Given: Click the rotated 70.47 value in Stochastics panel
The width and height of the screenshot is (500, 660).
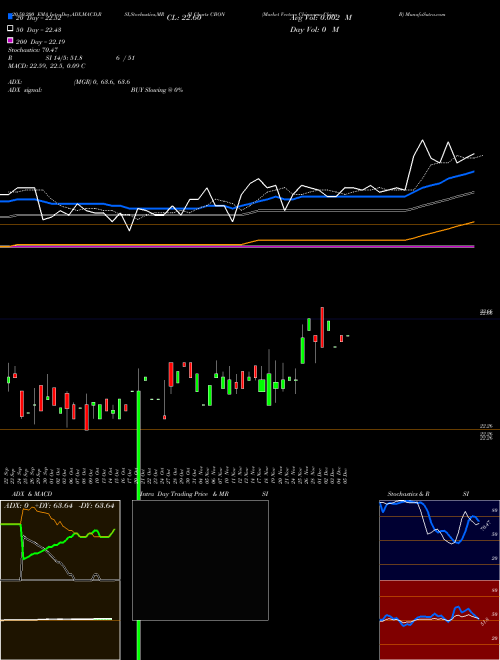Looking at the screenshot, I should click(486, 525).
